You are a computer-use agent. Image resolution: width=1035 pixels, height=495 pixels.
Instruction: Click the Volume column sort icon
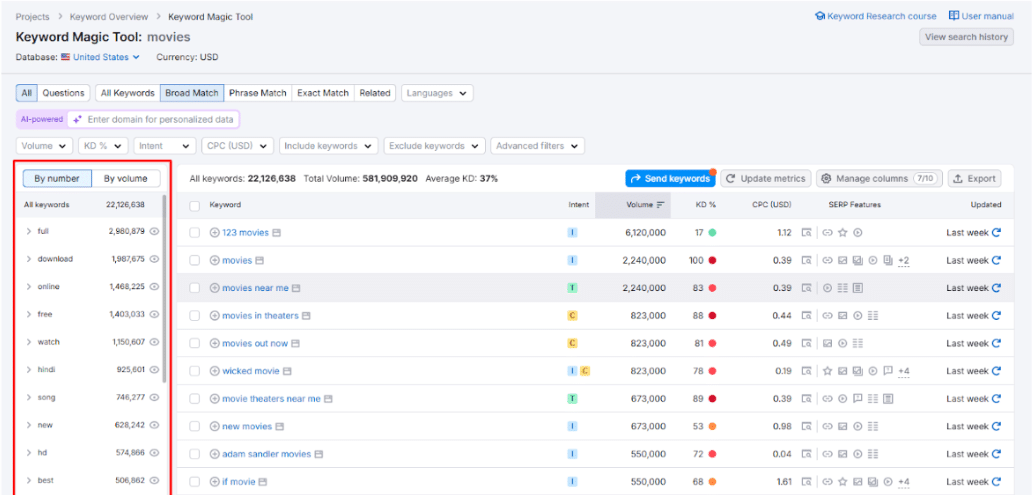(660, 205)
